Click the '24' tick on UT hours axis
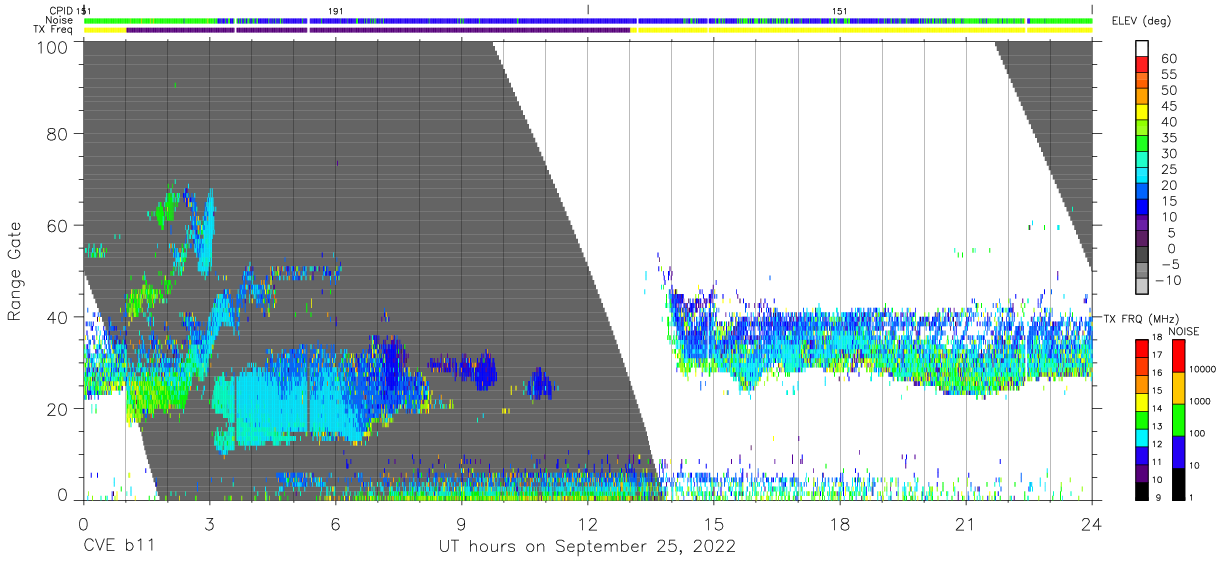Screen dimensions: 1228x567 tap(1092, 522)
